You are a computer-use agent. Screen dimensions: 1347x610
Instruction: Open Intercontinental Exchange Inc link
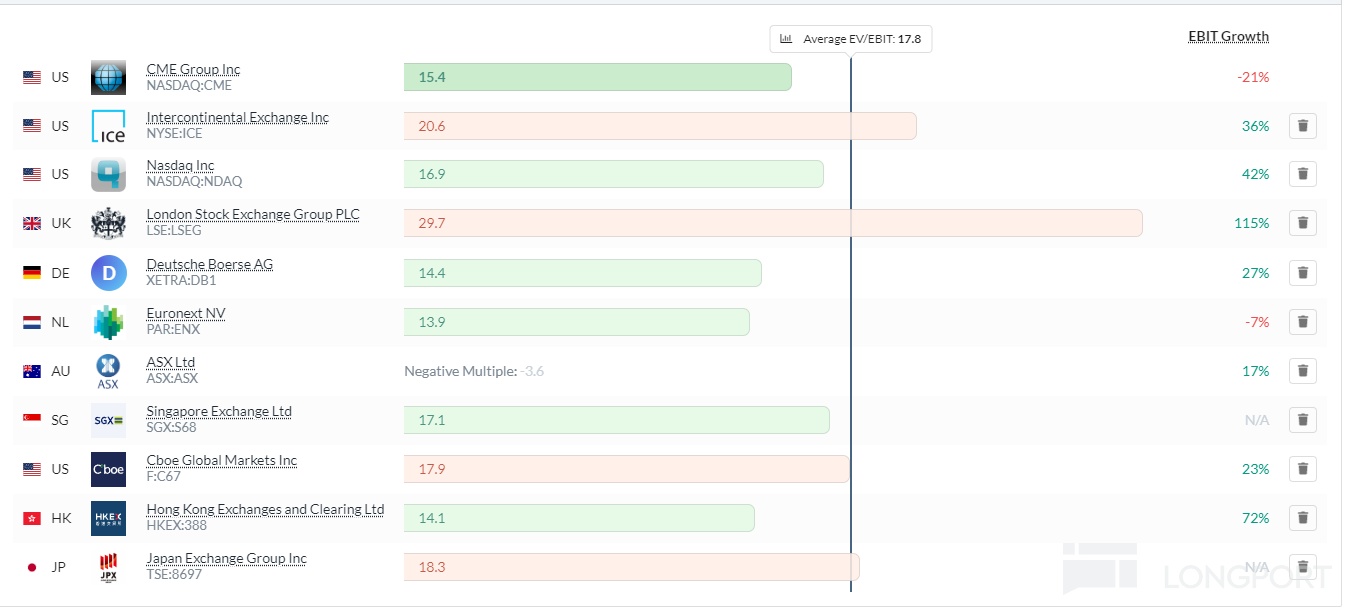coord(237,117)
